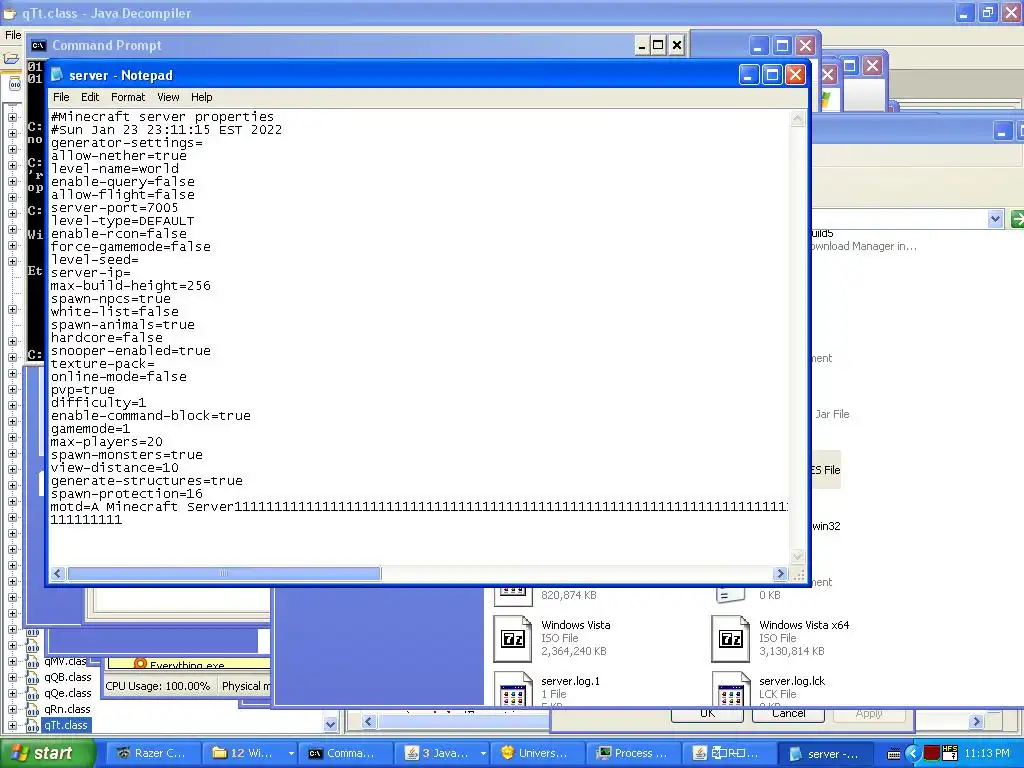Viewport: 1024px width, 768px height.
Task: Select qTt.class in the class tree
Action: click(66, 725)
